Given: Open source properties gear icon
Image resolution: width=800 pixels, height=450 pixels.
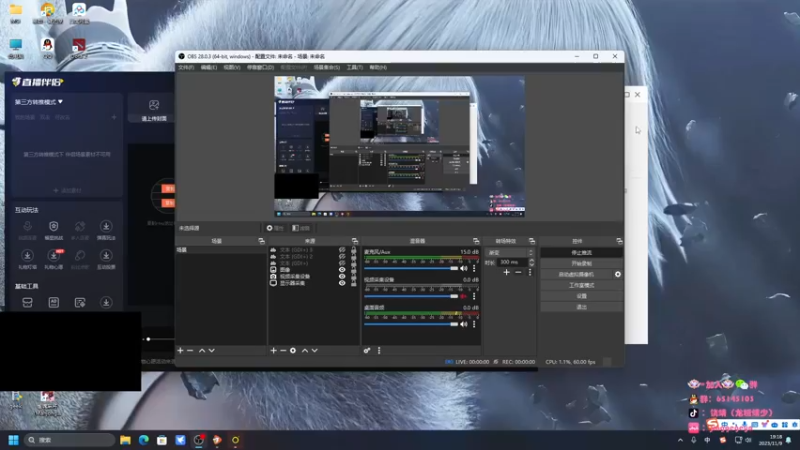Looking at the screenshot, I should [293, 351].
